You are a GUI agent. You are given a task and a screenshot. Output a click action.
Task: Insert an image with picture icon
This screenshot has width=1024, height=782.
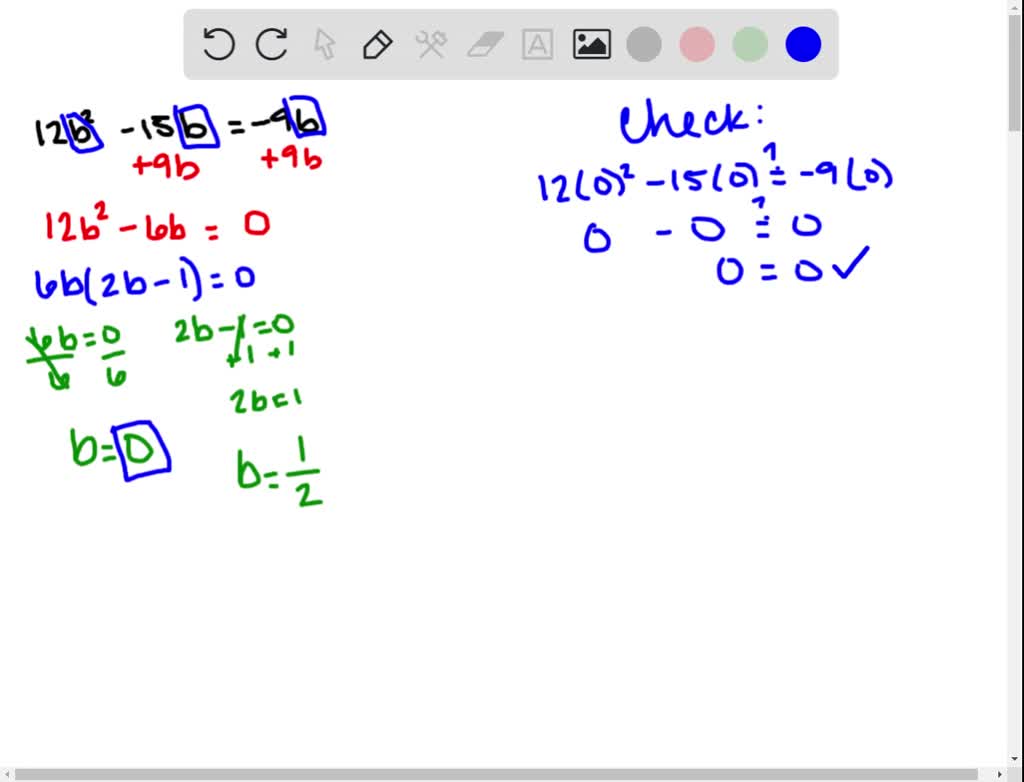[592, 44]
